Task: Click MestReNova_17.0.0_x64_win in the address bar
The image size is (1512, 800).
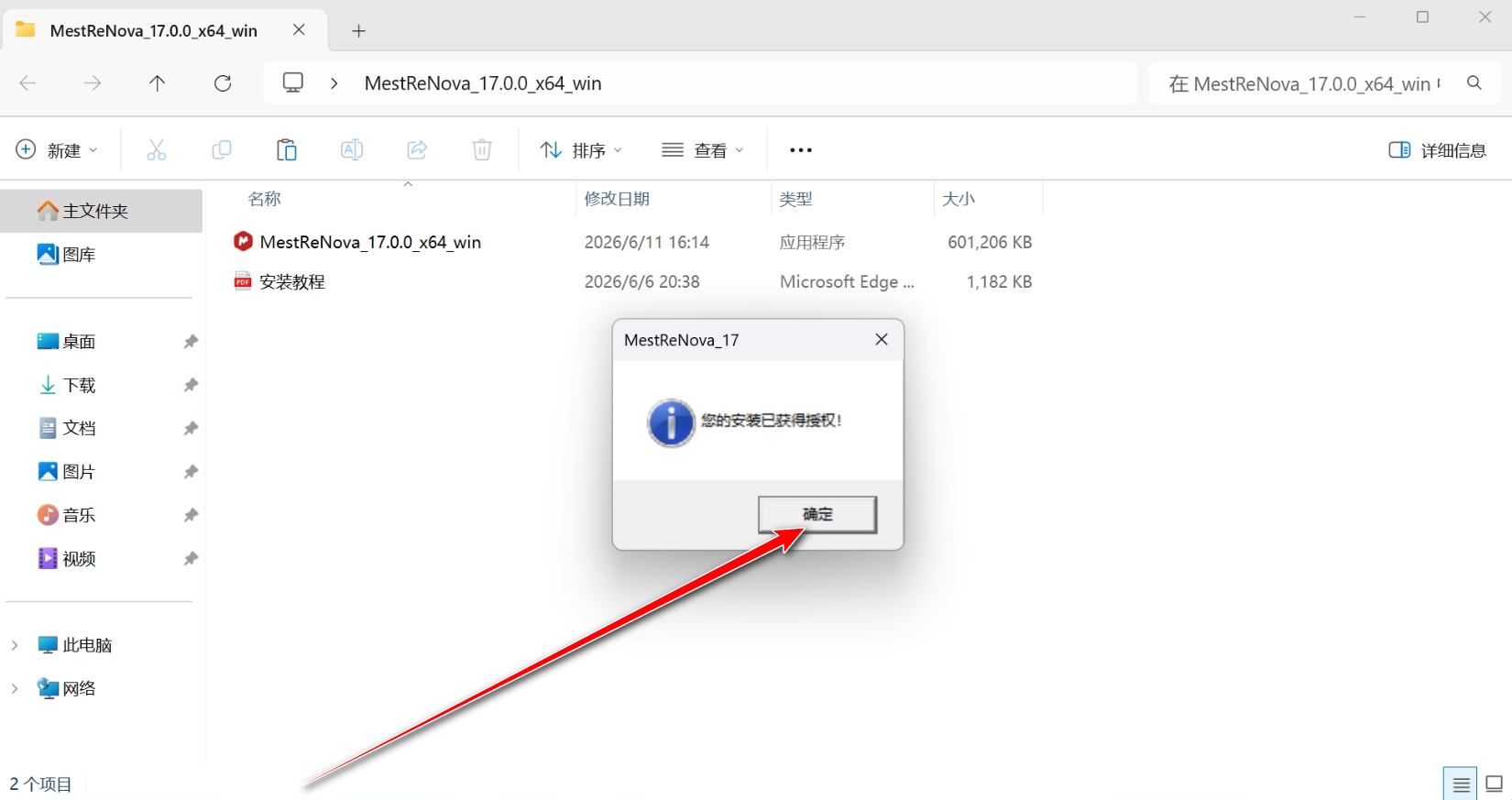Action: 483,83
